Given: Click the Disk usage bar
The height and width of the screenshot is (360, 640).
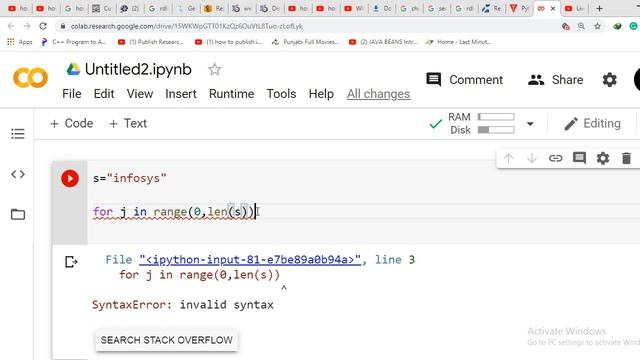Looking at the screenshot, I should 496,130.
